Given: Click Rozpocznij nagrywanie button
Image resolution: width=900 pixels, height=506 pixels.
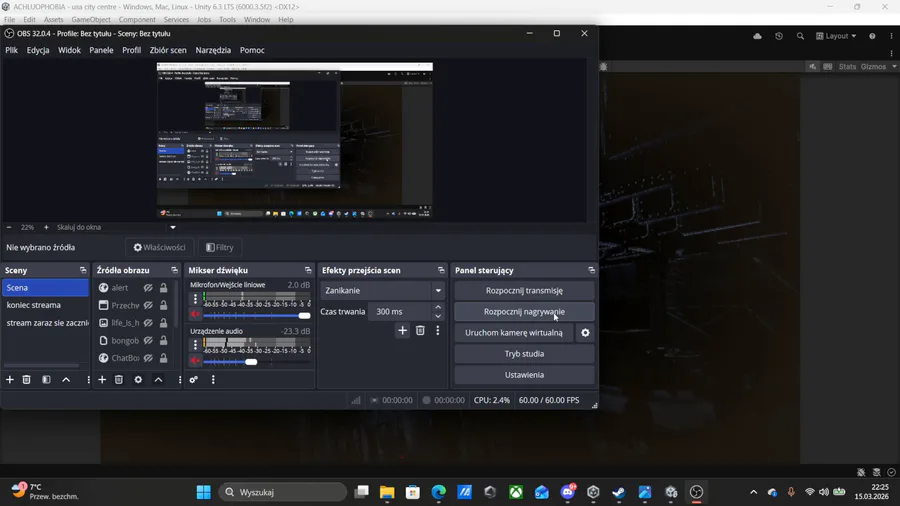Looking at the screenshot, I should point(524,312).
